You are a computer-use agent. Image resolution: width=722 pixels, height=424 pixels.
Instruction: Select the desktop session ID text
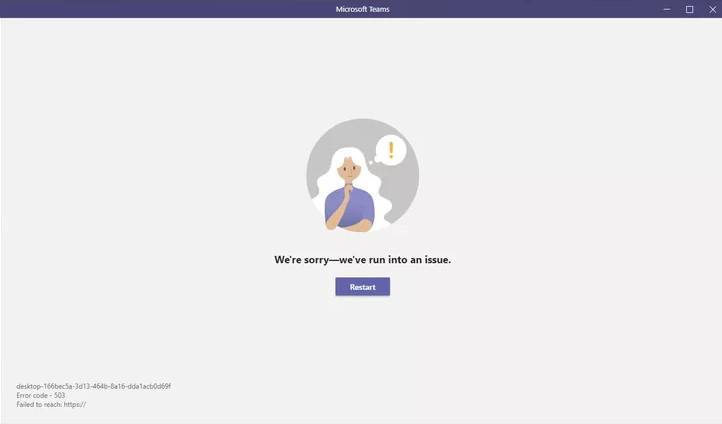tap(93, 386)
